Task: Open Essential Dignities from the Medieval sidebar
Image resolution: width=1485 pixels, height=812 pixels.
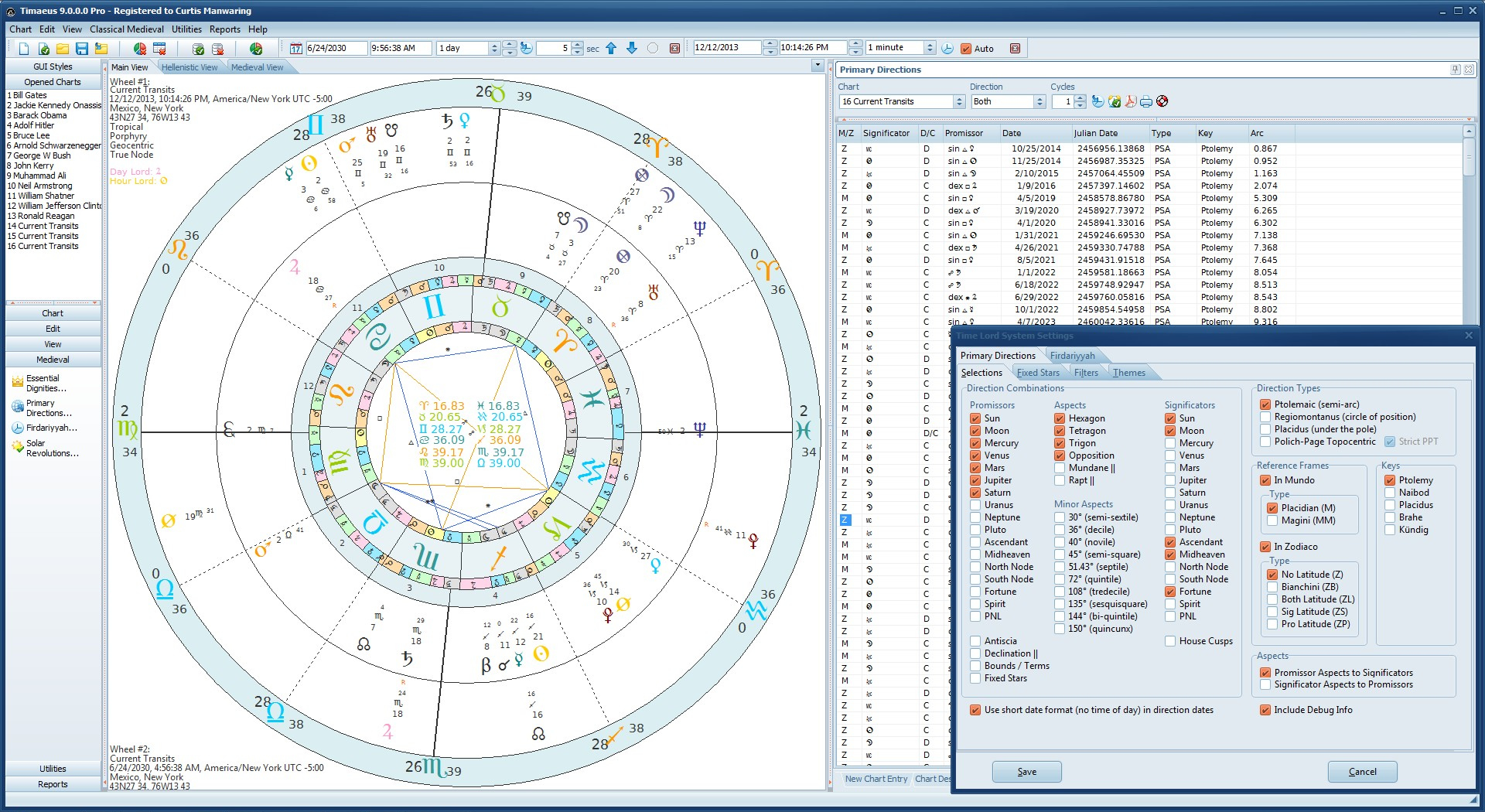Action: tap(45, 384)
